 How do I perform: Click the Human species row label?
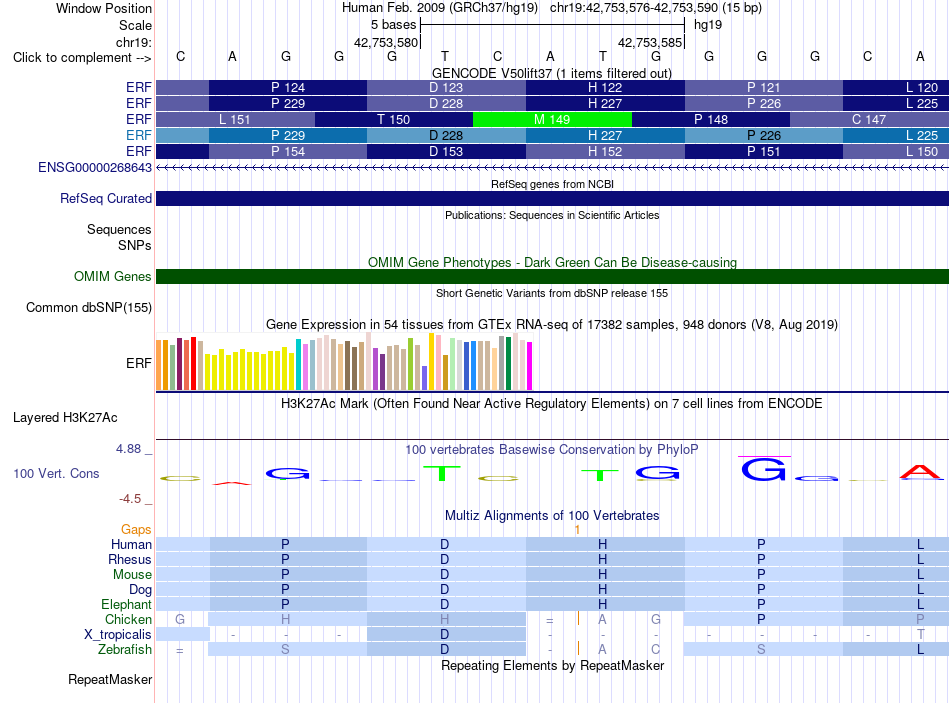click(x=131, y=544)
